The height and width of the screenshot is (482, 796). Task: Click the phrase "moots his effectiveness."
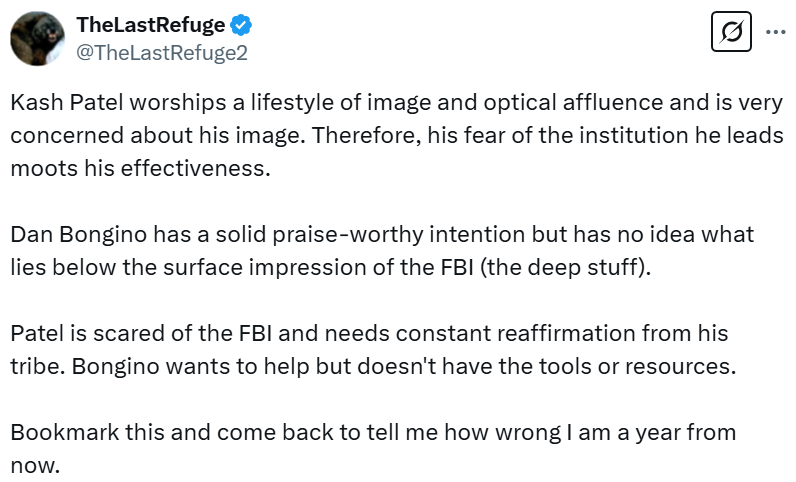141,168
